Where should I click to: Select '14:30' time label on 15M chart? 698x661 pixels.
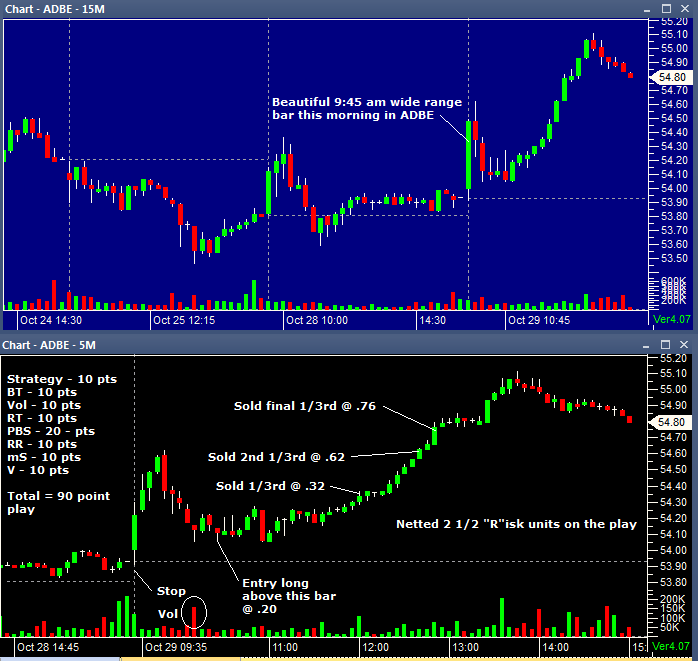click(x=433, y=320)
